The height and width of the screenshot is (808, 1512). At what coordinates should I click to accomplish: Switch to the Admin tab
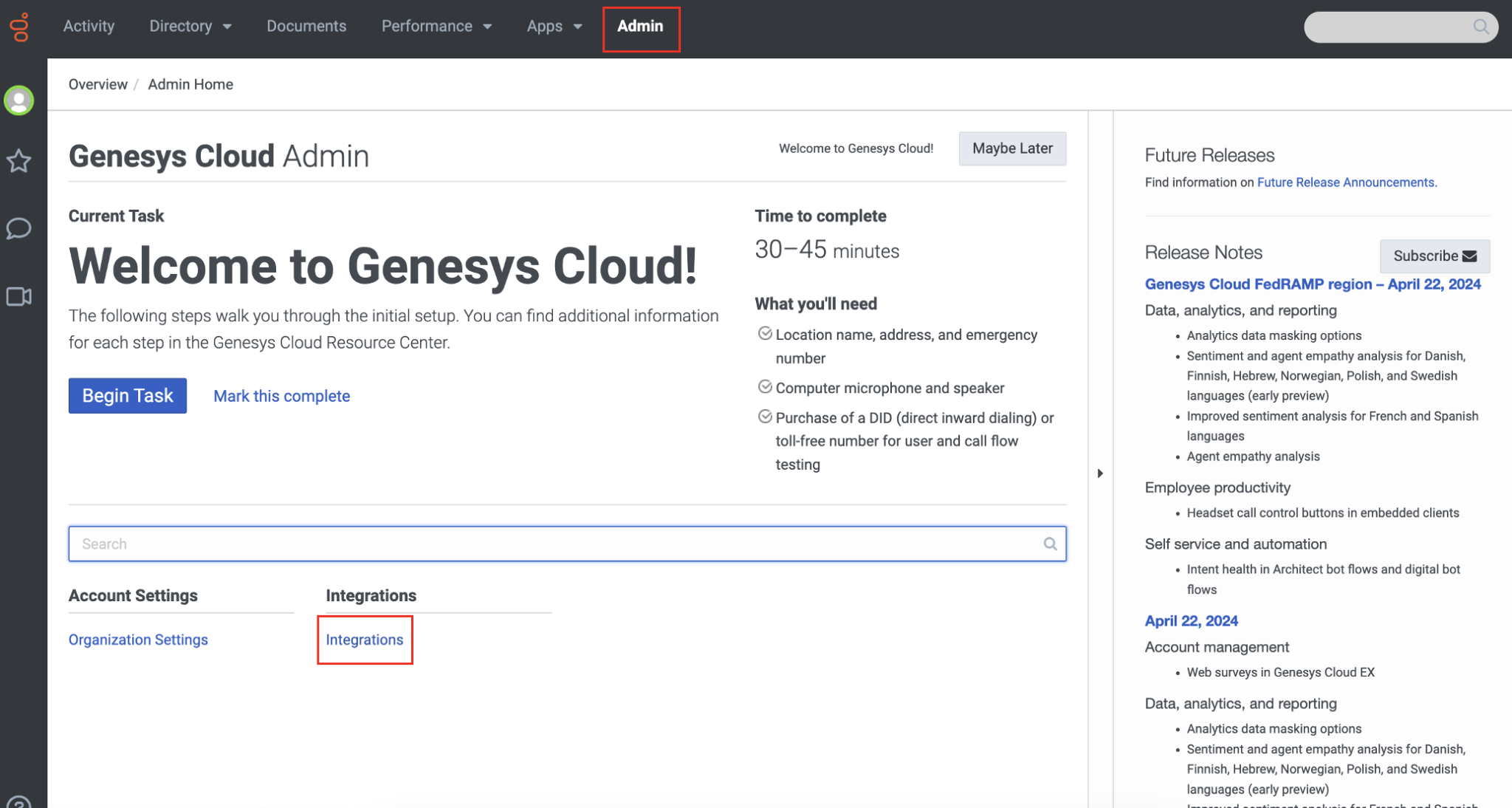coord(640,26)
